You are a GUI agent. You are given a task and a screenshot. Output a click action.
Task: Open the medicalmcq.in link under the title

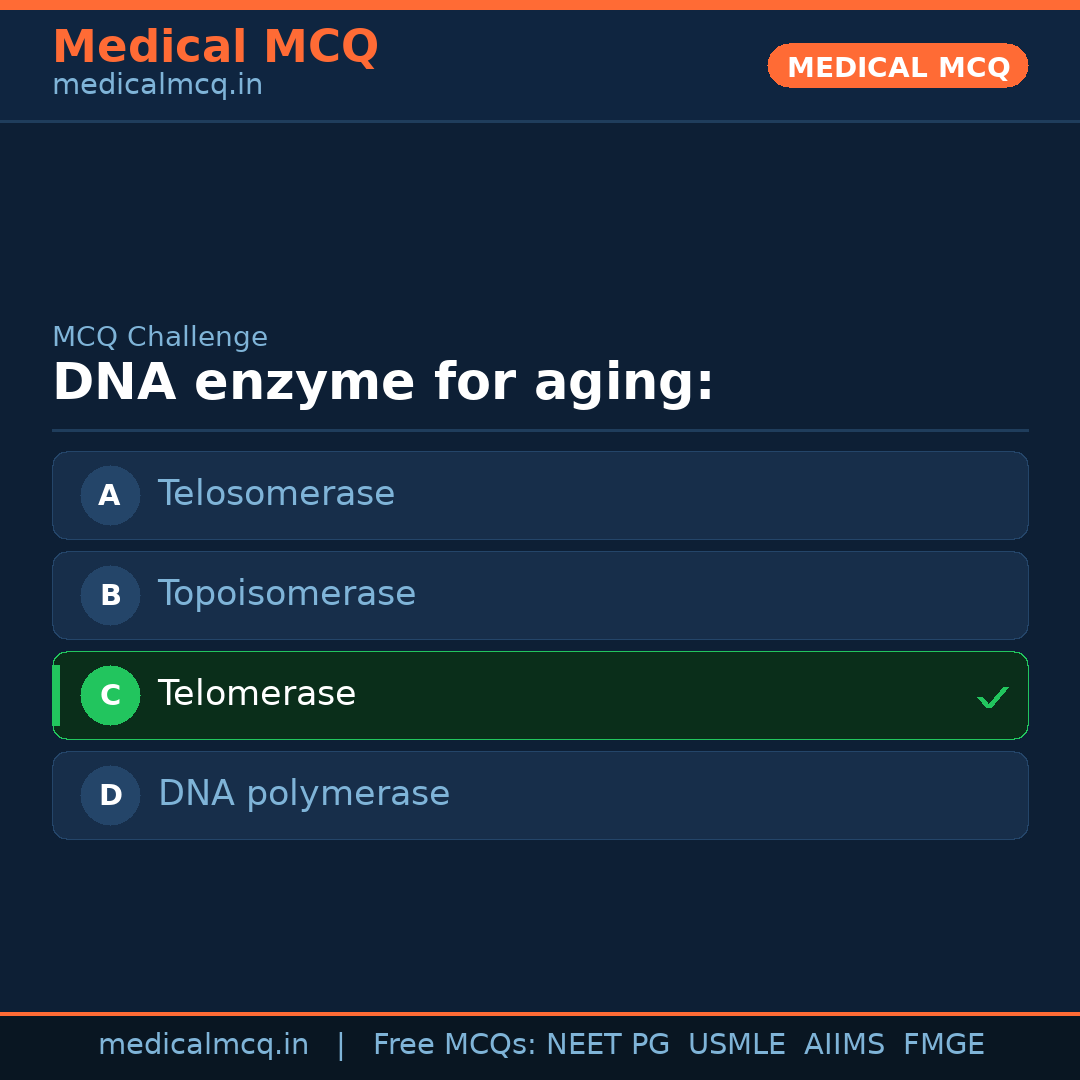pos(157,85)
